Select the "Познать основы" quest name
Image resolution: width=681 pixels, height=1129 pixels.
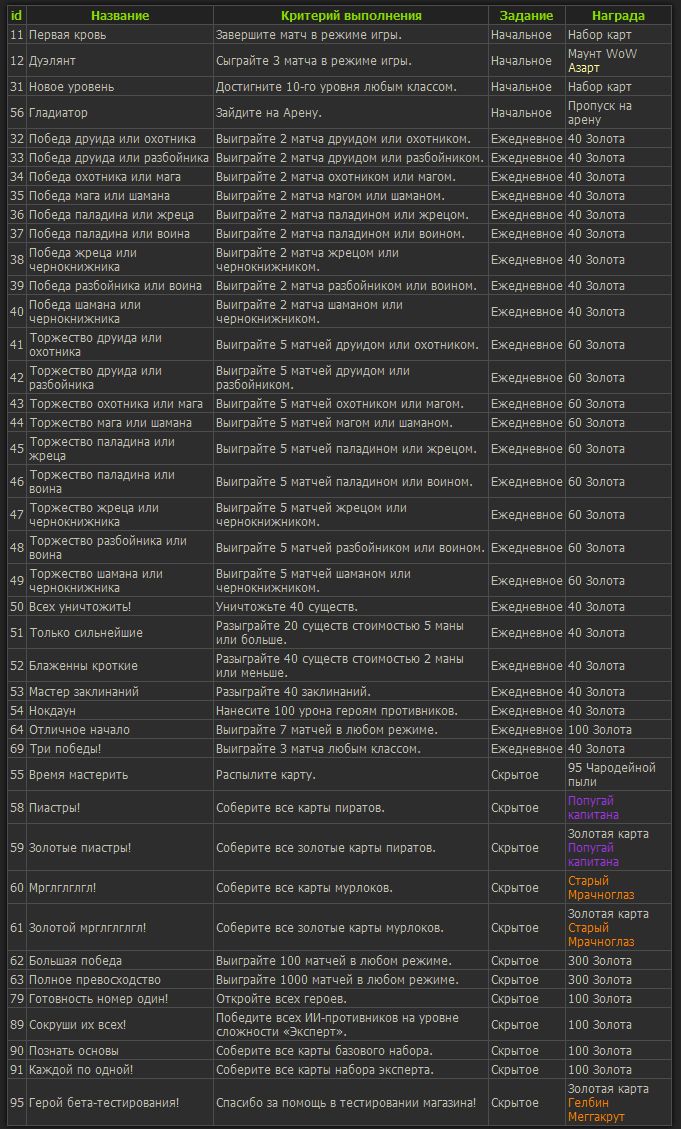click(73, 1051)
